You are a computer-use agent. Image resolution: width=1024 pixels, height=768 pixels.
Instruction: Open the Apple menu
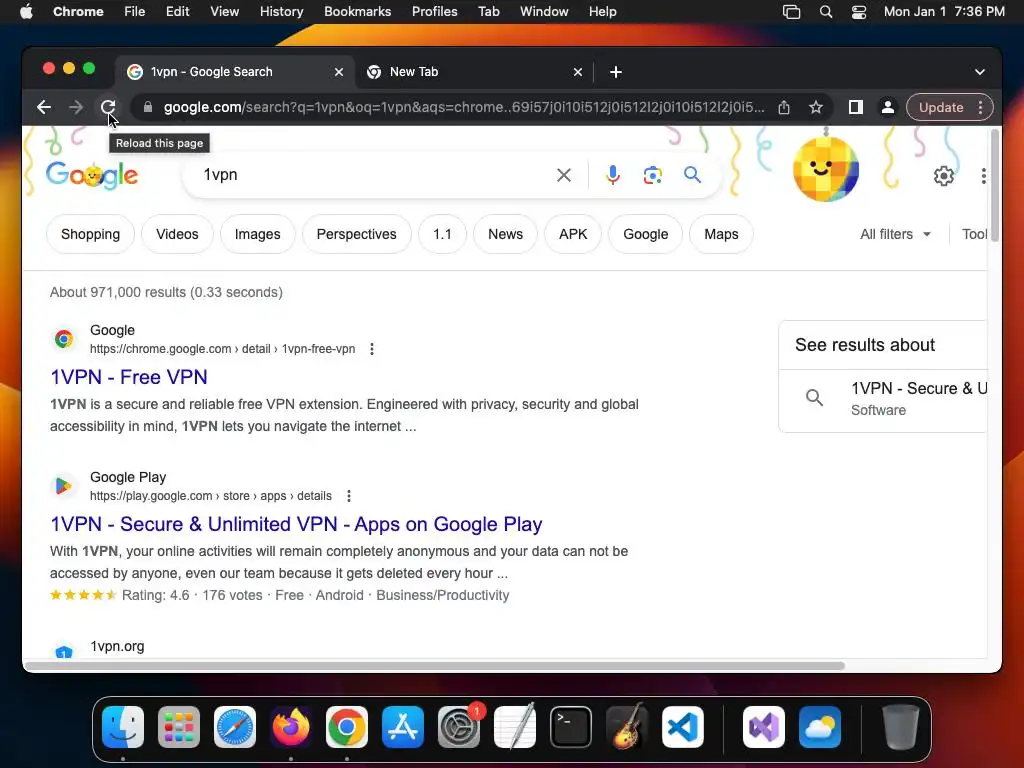(26, 12)
